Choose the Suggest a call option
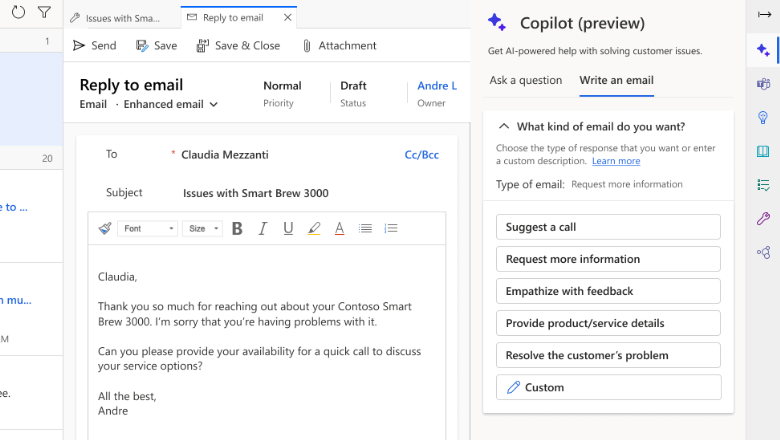Image resolution: width=780 pixels, height=440 pixels. [x=608, y=227]
